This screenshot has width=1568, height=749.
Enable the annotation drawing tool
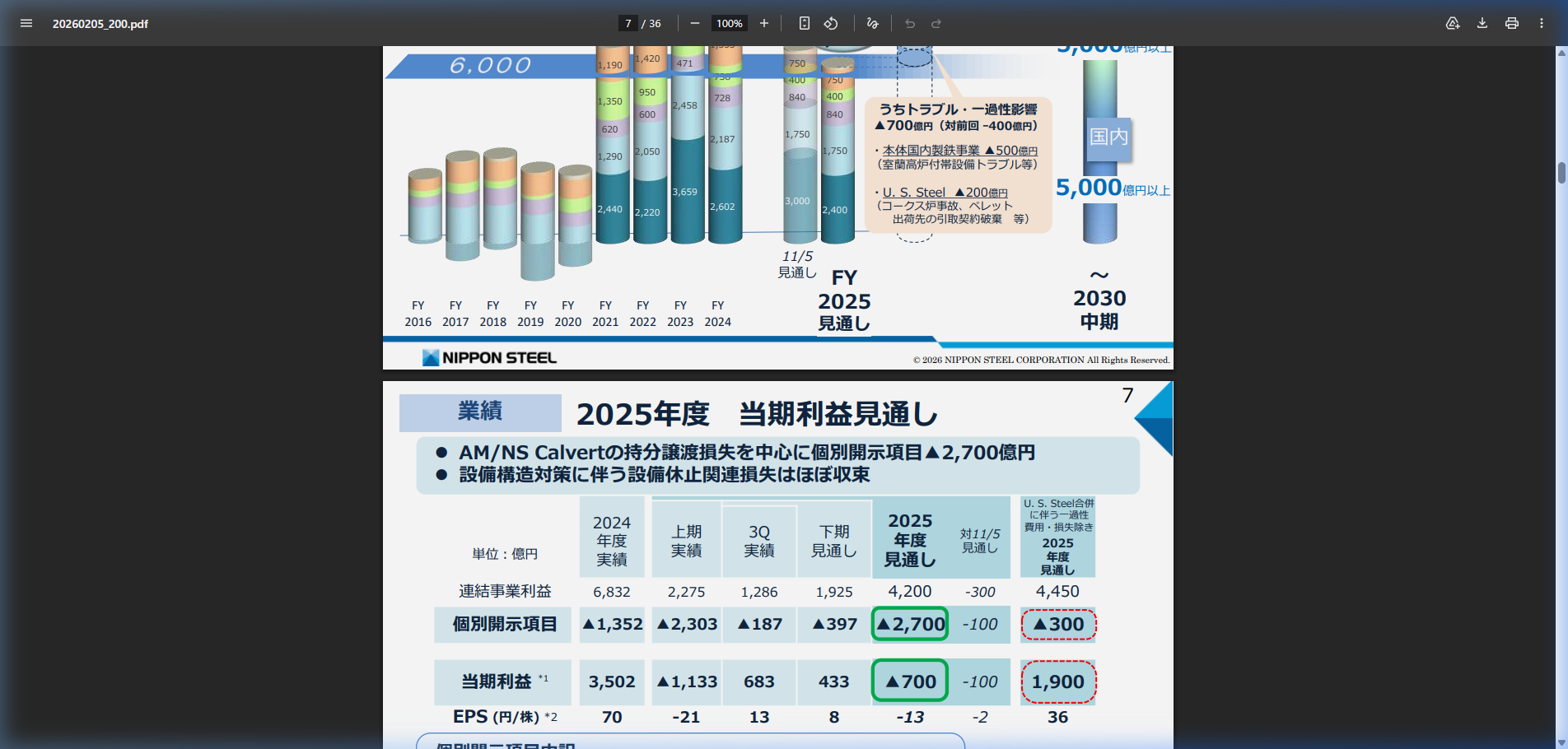(872, 23)
